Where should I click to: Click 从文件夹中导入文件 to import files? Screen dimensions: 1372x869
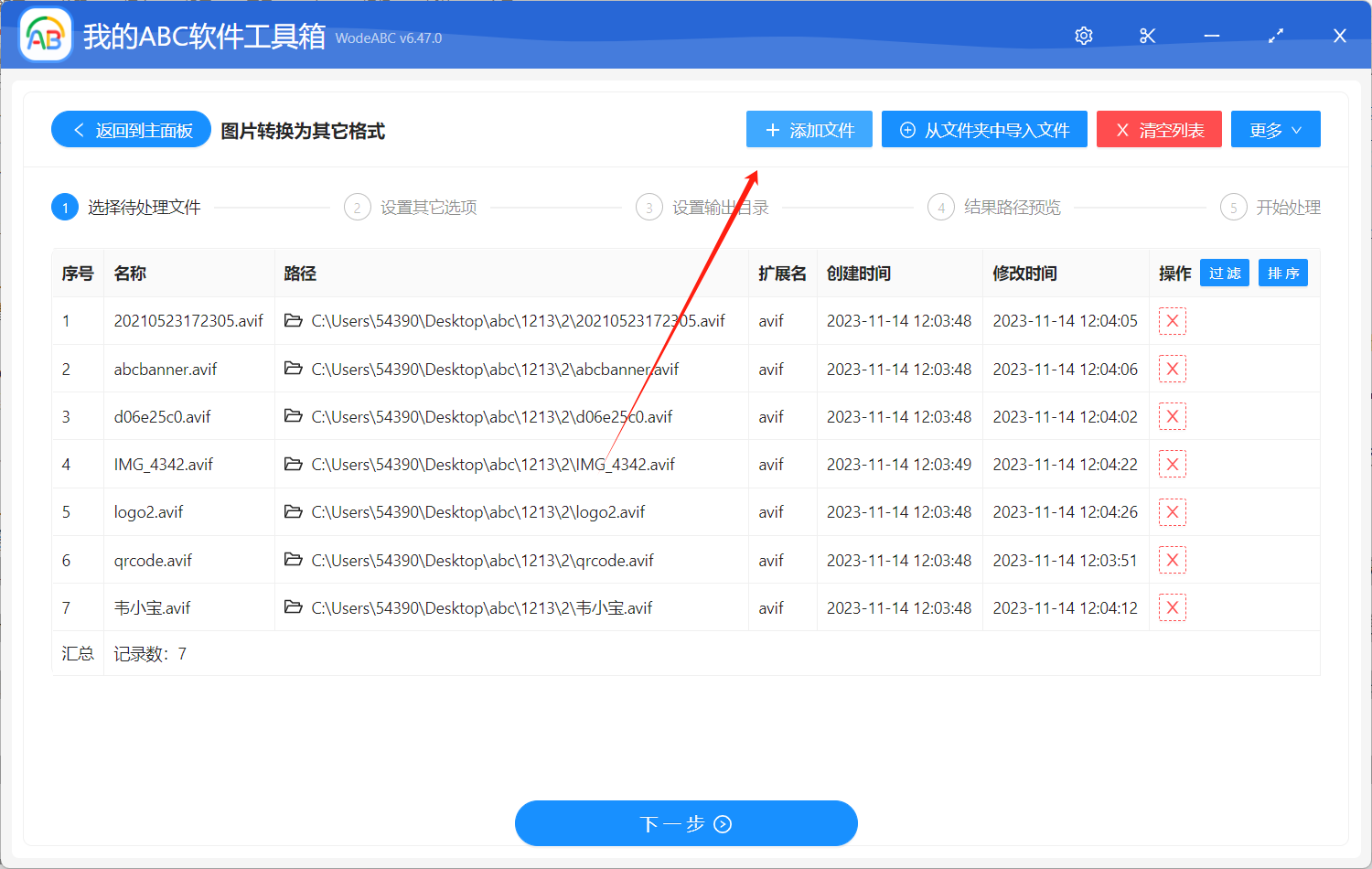983,129
